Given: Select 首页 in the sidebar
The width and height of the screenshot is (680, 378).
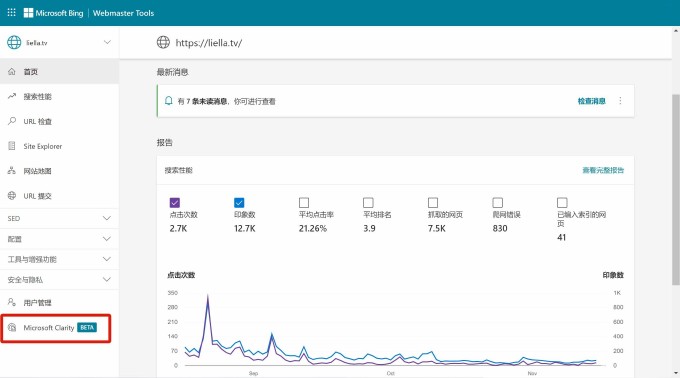Looking at the screenshot, I should 59,72.
